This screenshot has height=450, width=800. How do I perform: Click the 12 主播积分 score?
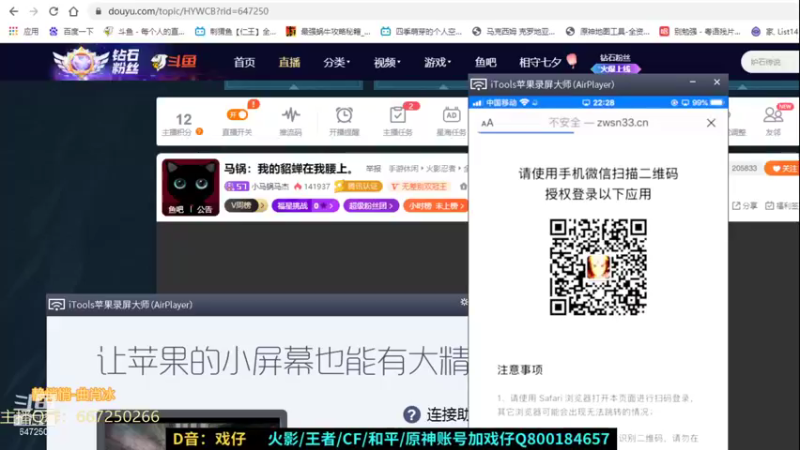[x=183, y=119]
